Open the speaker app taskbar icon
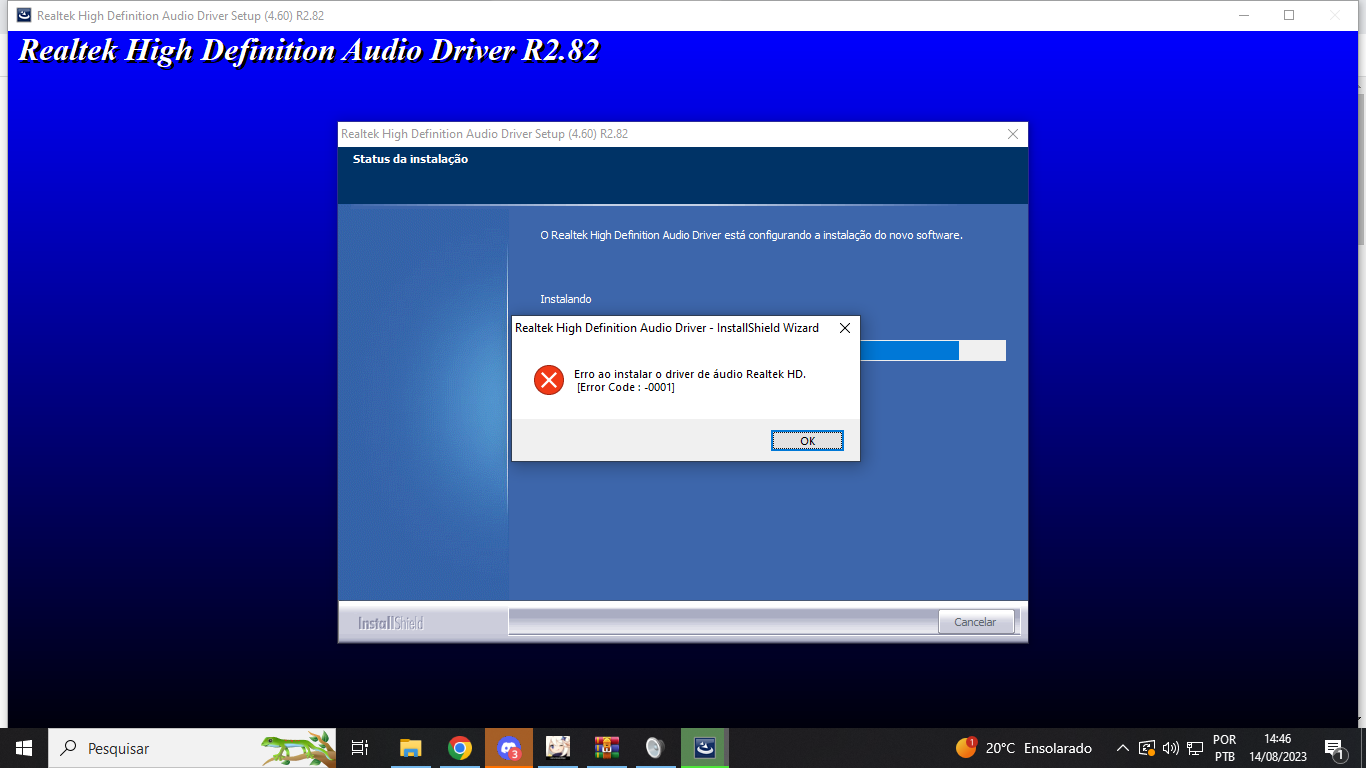 point(655,748)
